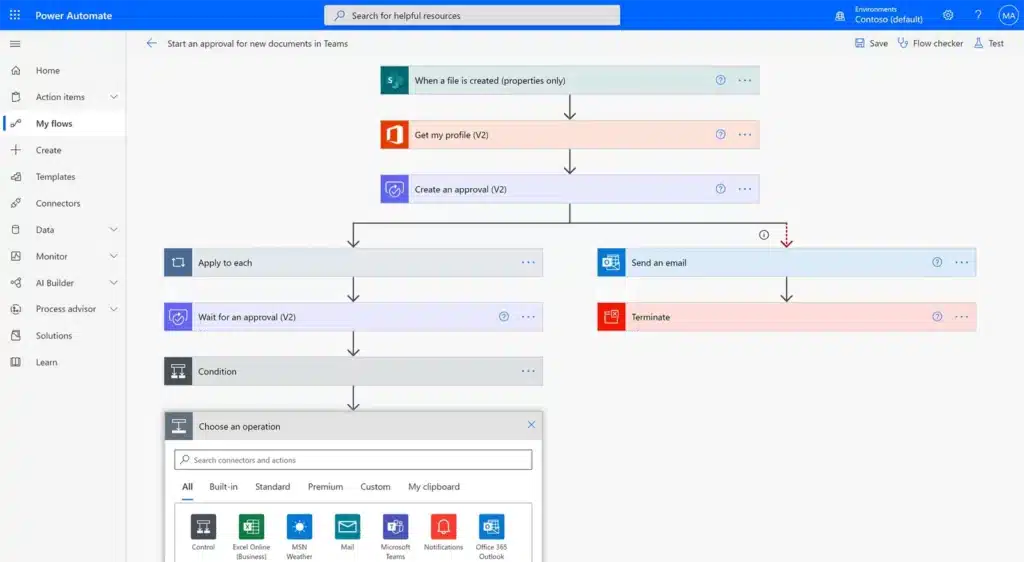Click the Condition step icon
This screenshot has width=1024, height=562.
tap(178, 371)
